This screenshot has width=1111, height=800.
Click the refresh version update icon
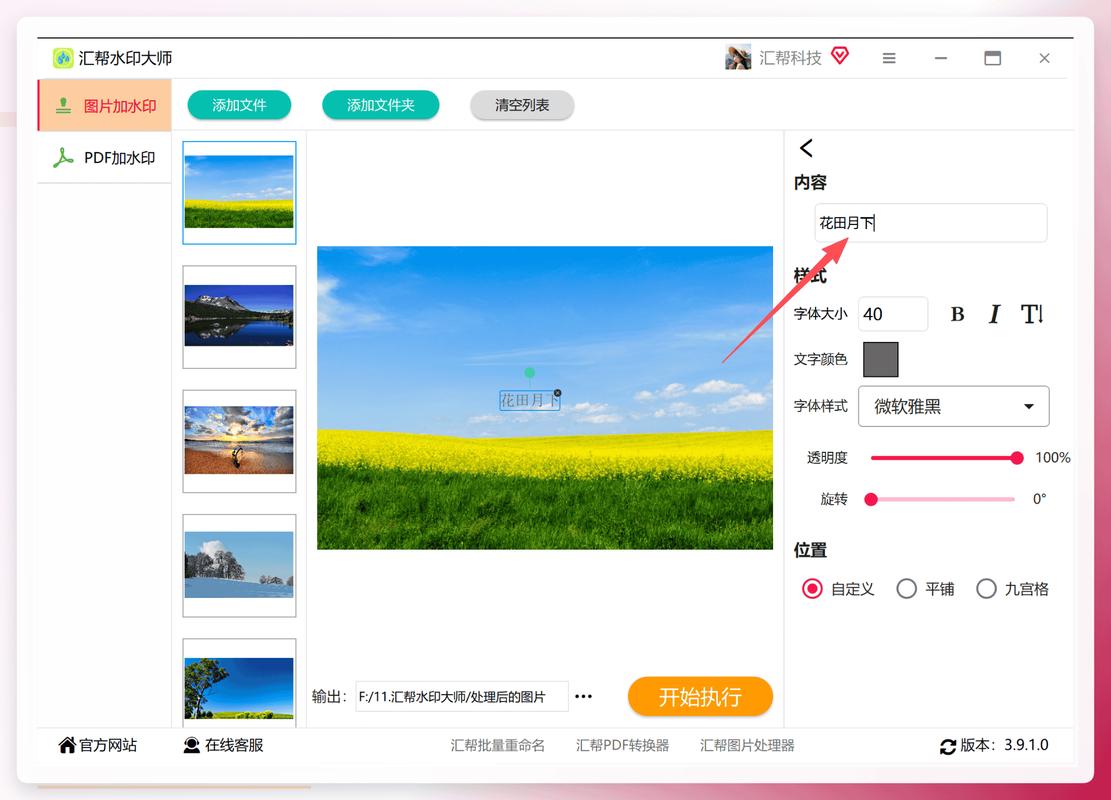pyautogui.click(x=947, y=746)
